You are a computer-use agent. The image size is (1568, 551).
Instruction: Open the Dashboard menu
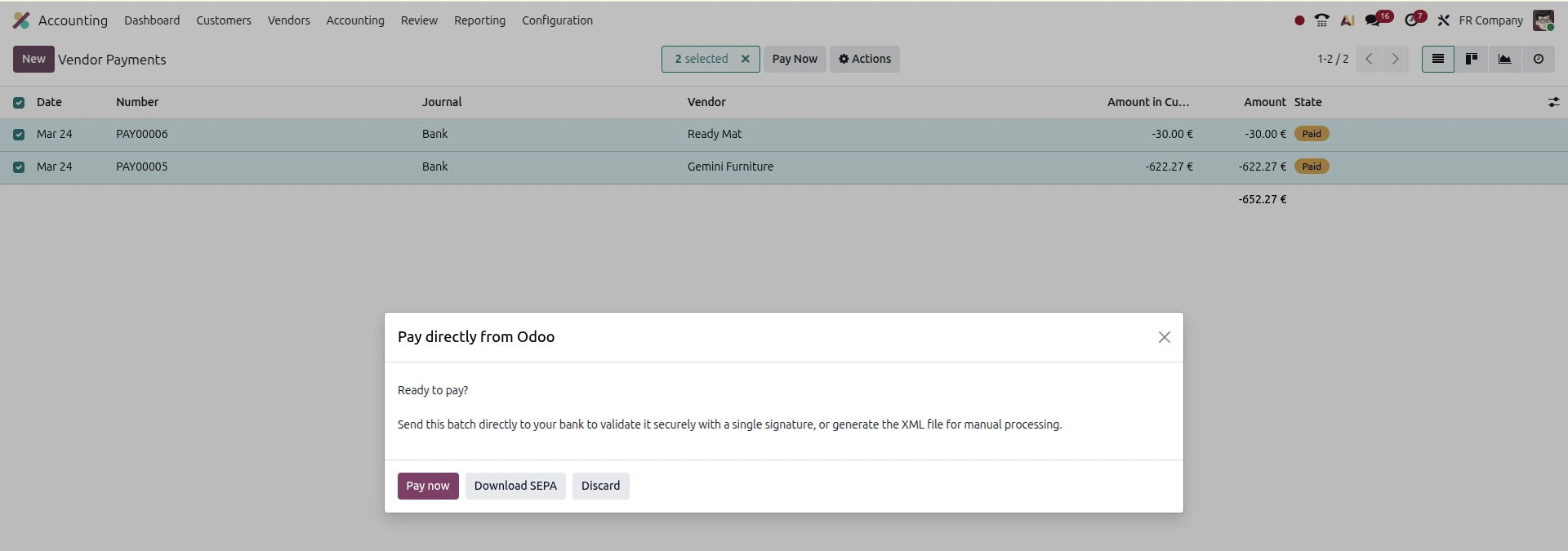pos(152,20)
